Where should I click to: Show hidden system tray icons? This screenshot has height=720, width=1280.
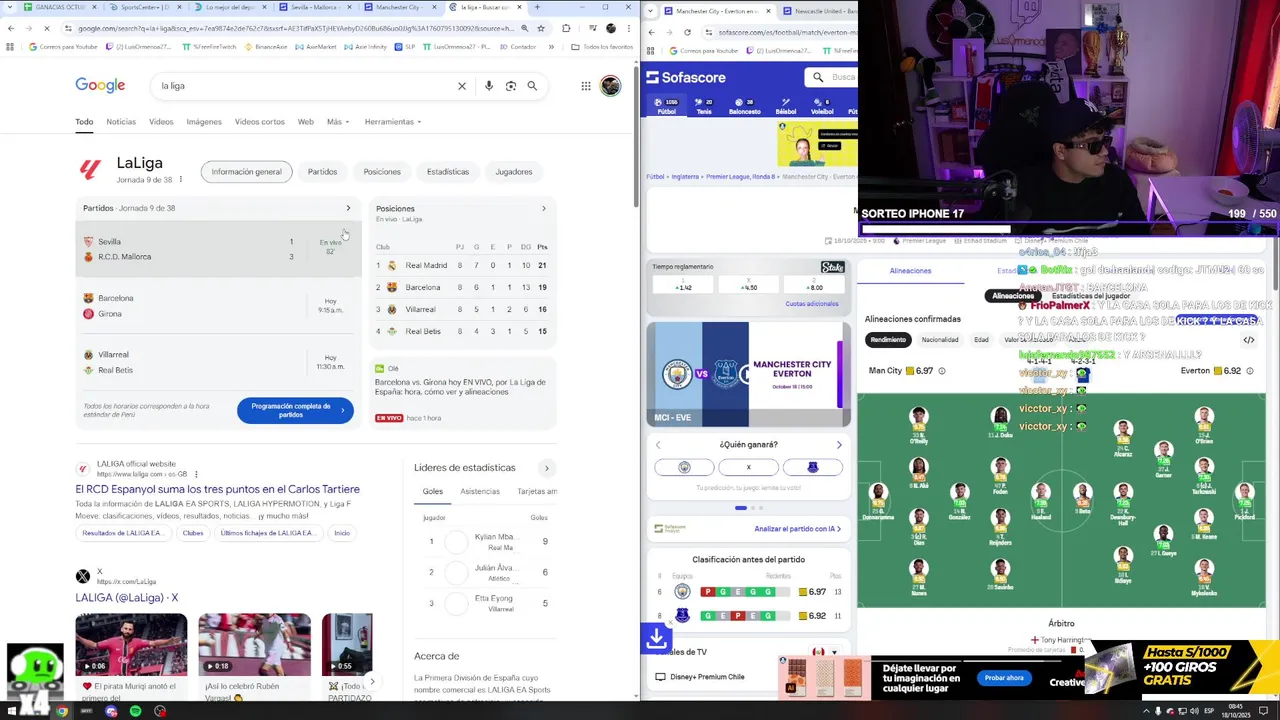(1146, 711)
